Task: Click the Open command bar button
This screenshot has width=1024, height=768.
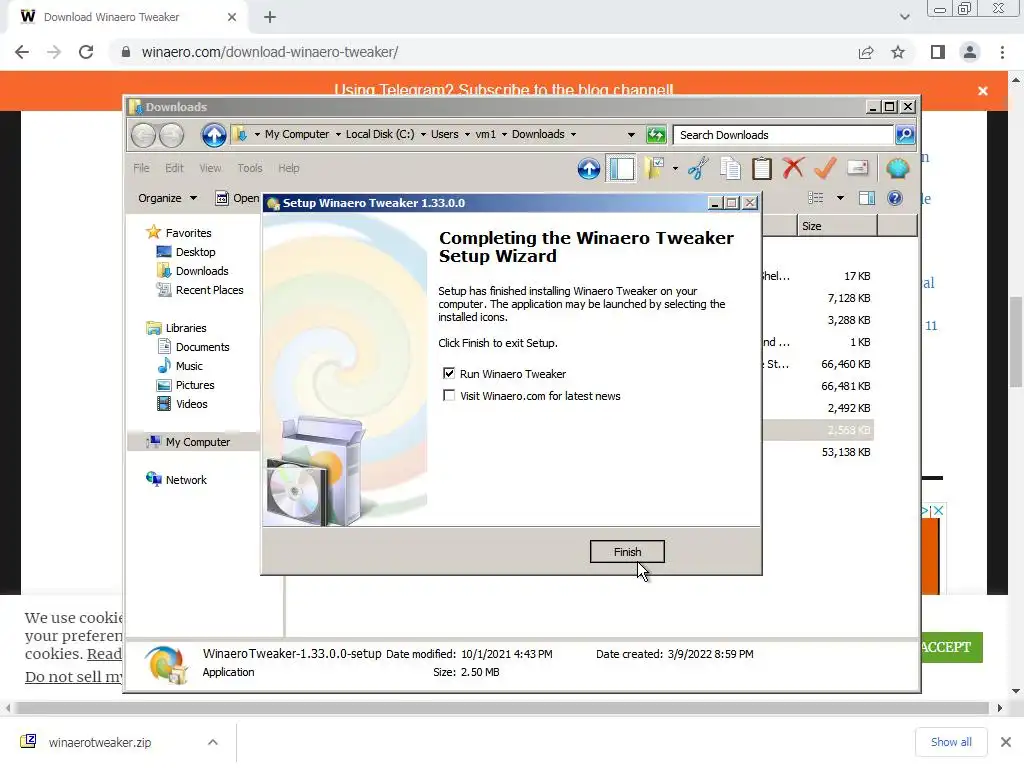Action: (238, 198)
